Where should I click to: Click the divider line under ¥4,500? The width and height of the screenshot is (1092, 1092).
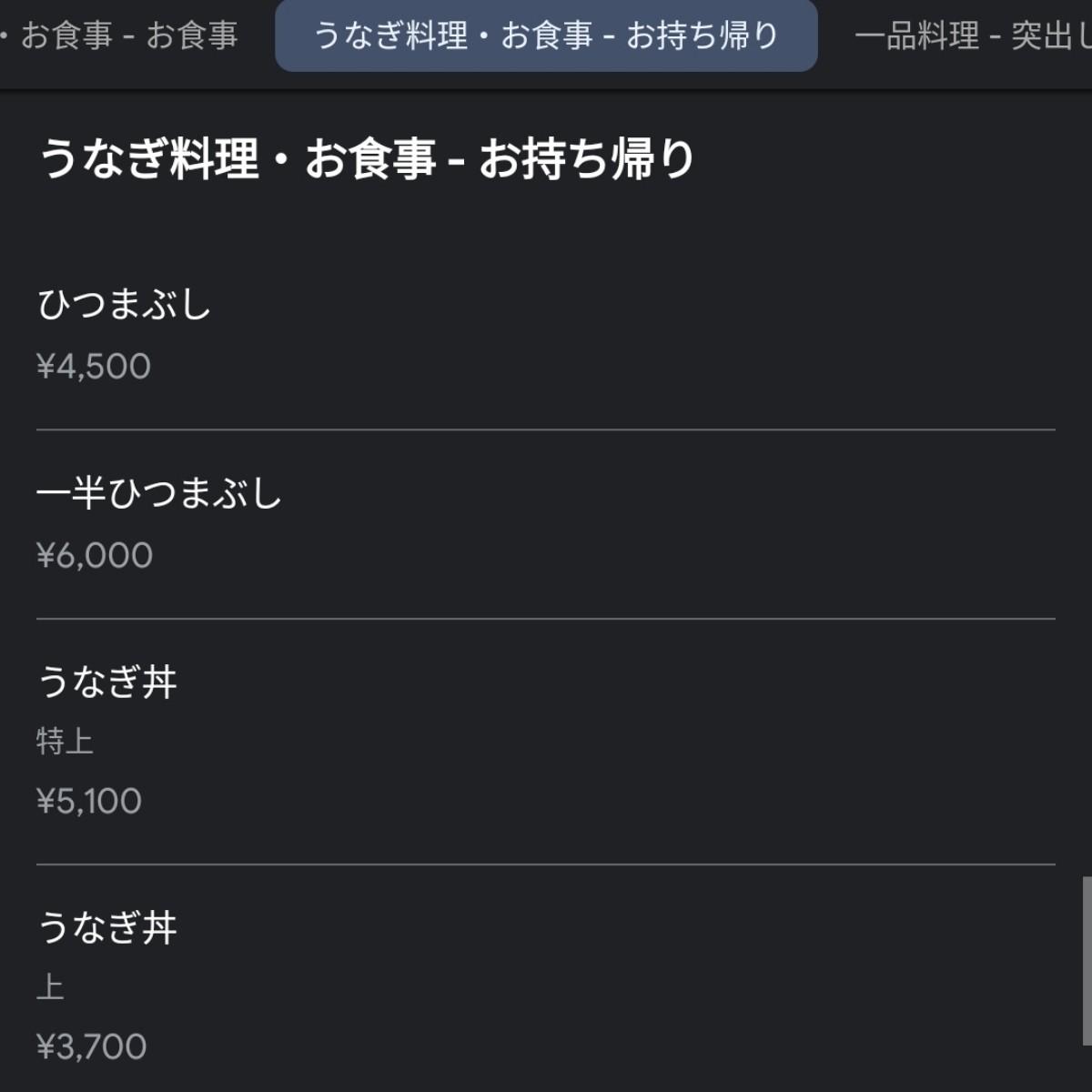pyautogui.click(x=546, y=430)
